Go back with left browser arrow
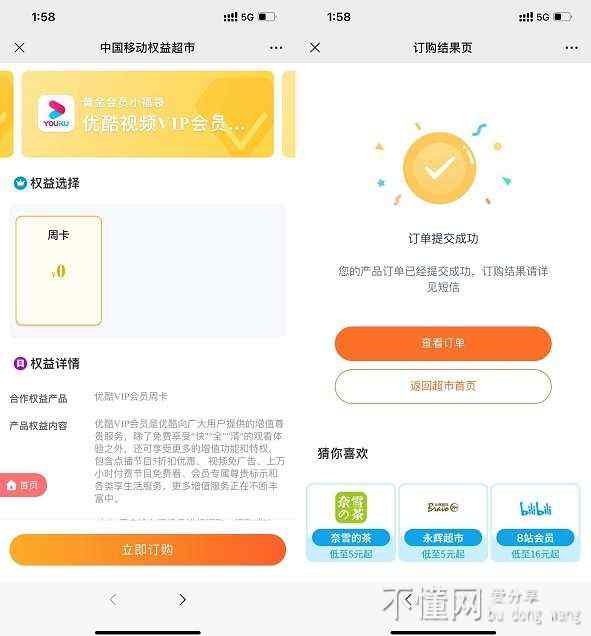The width and height of the screenshot is (591, 636). tap(114, 599)
